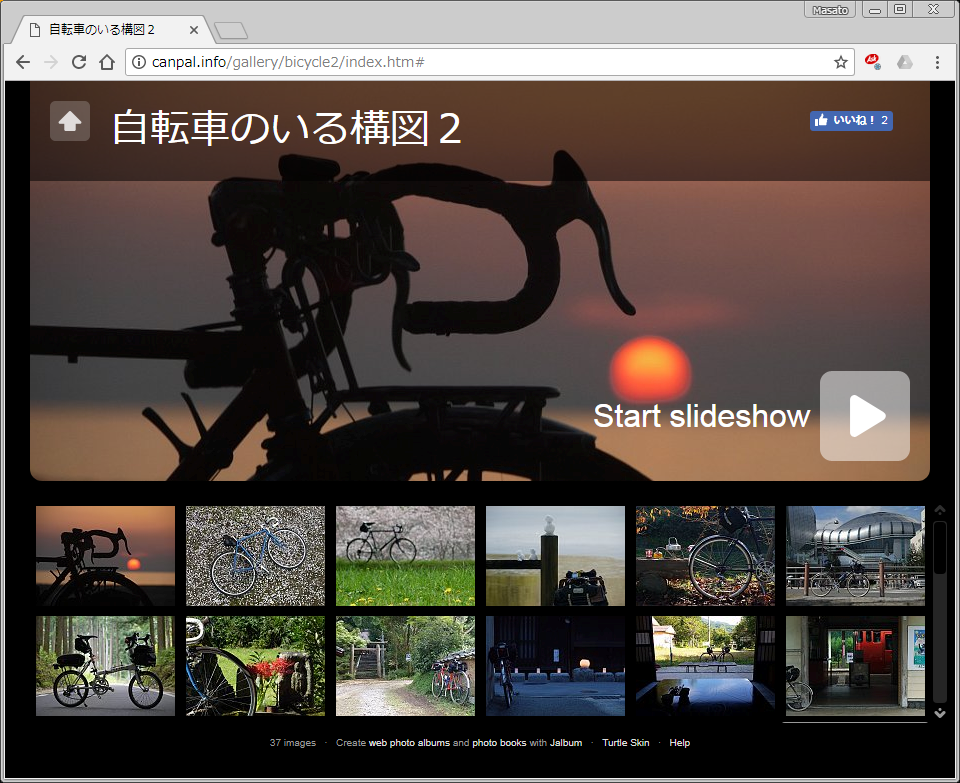This screenshot has height=783, width=960.
Task: Click the browser forward arrow
Action: click(51, 62)
